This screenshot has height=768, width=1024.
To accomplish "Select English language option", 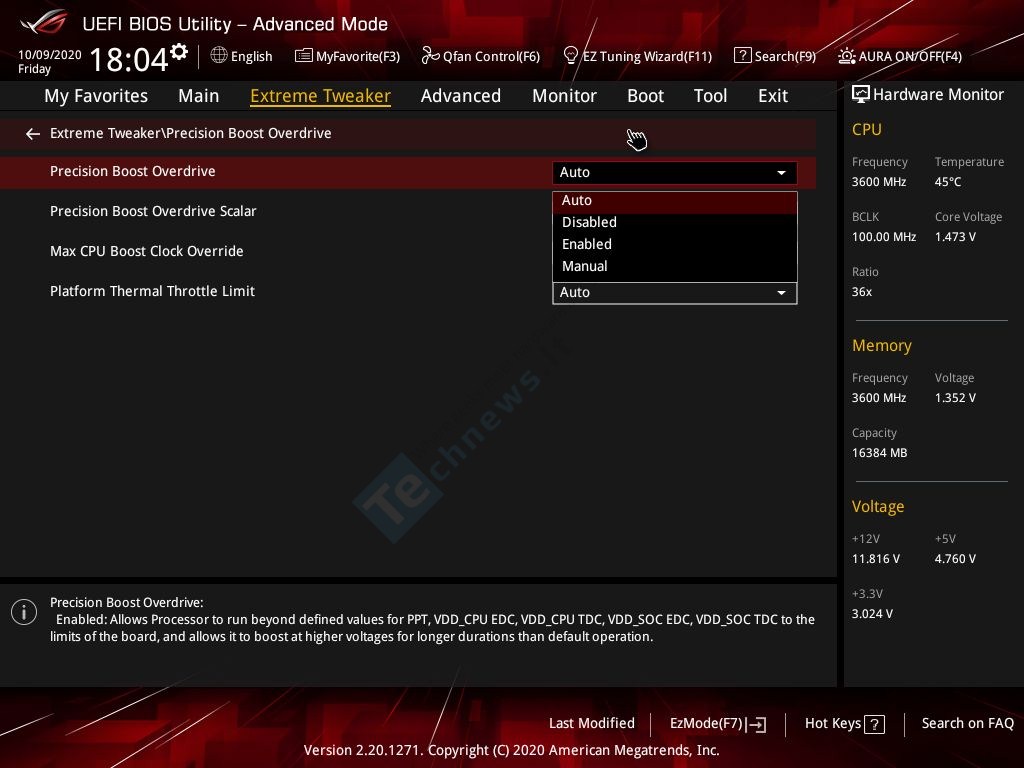I will pyautogui.click(x=251, y=56).
